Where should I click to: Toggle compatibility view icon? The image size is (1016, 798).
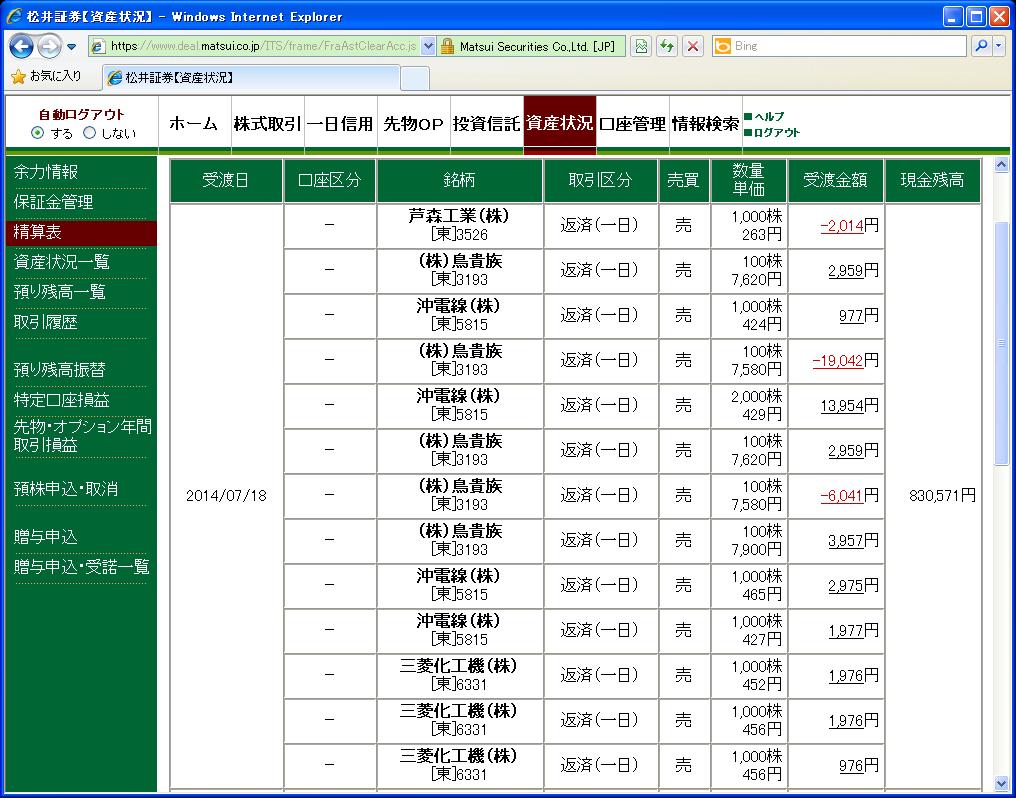pyautogui.click(x=641, y=46)
